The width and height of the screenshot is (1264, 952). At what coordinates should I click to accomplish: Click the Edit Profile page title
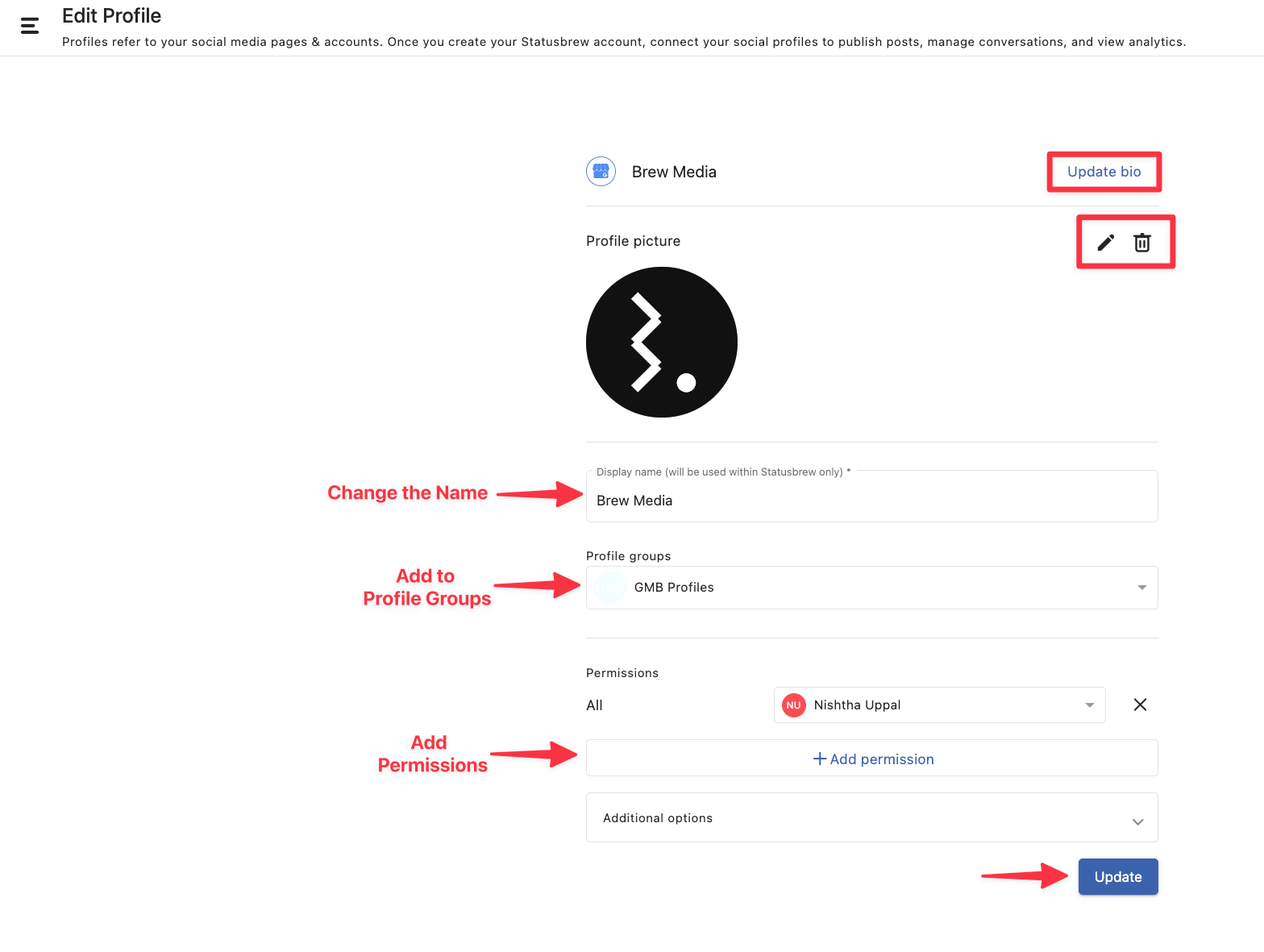[x=111, y=15]
